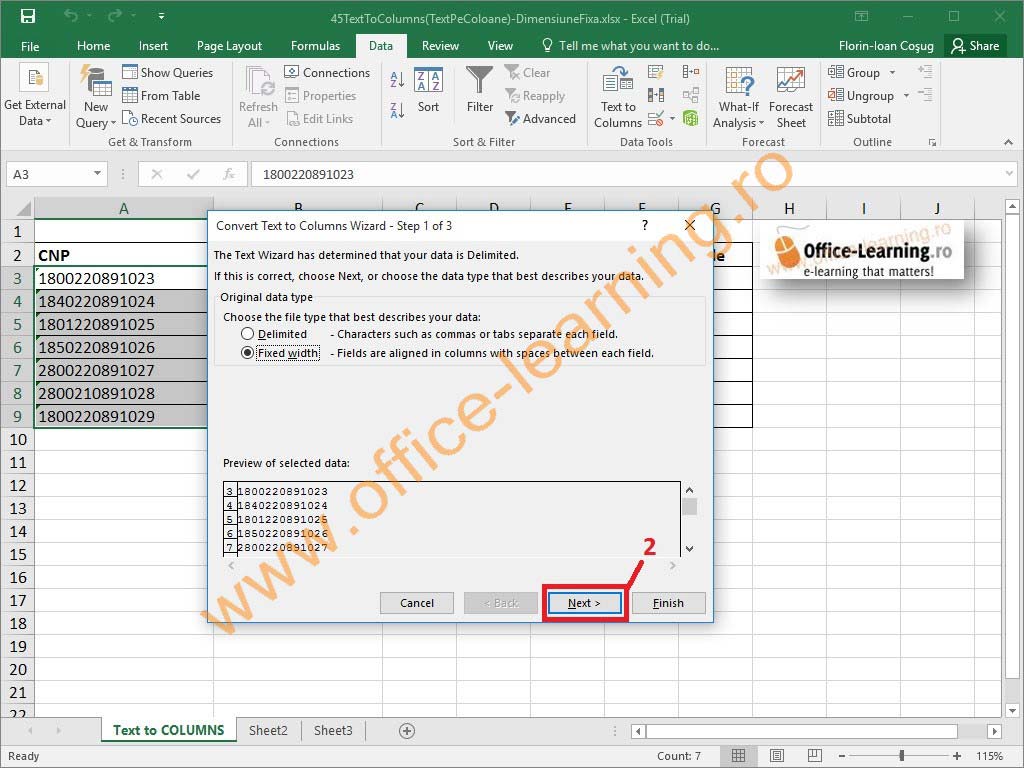Switch to the Formulas tab
The width and height of the screenshot is (1024, 768).
point(315,46)
